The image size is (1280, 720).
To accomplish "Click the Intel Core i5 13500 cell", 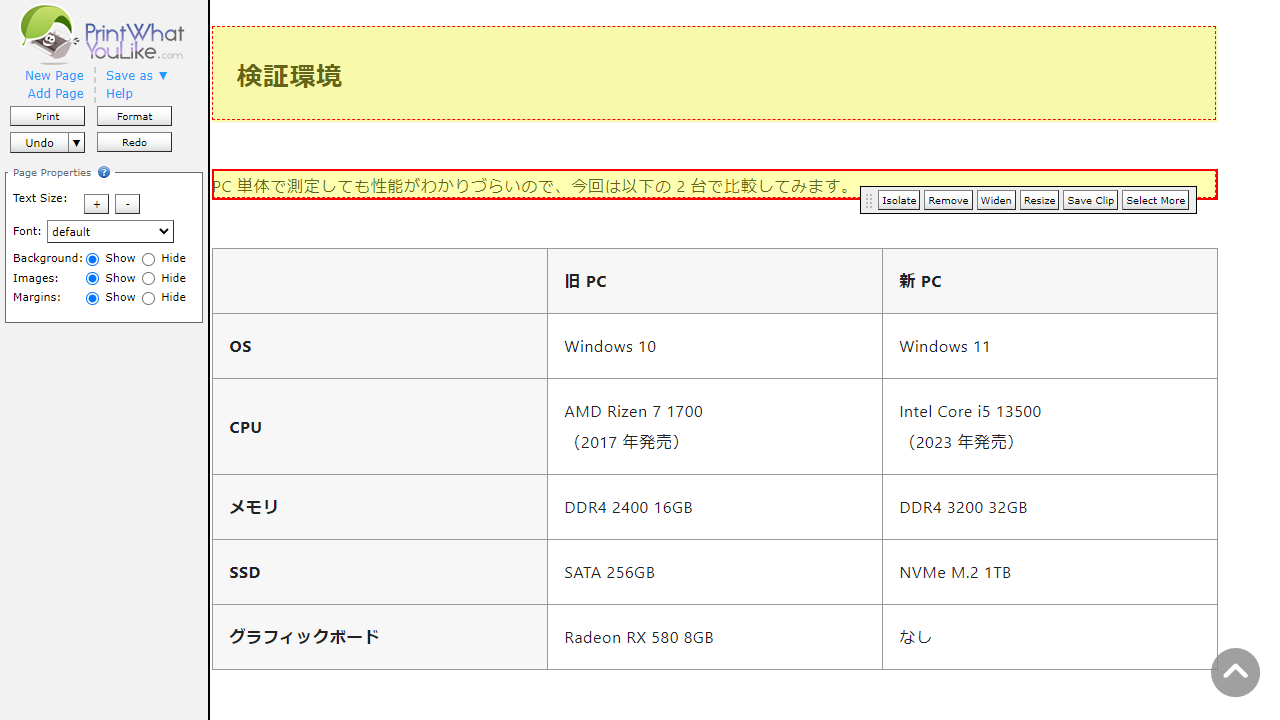I will [1050, 427].
